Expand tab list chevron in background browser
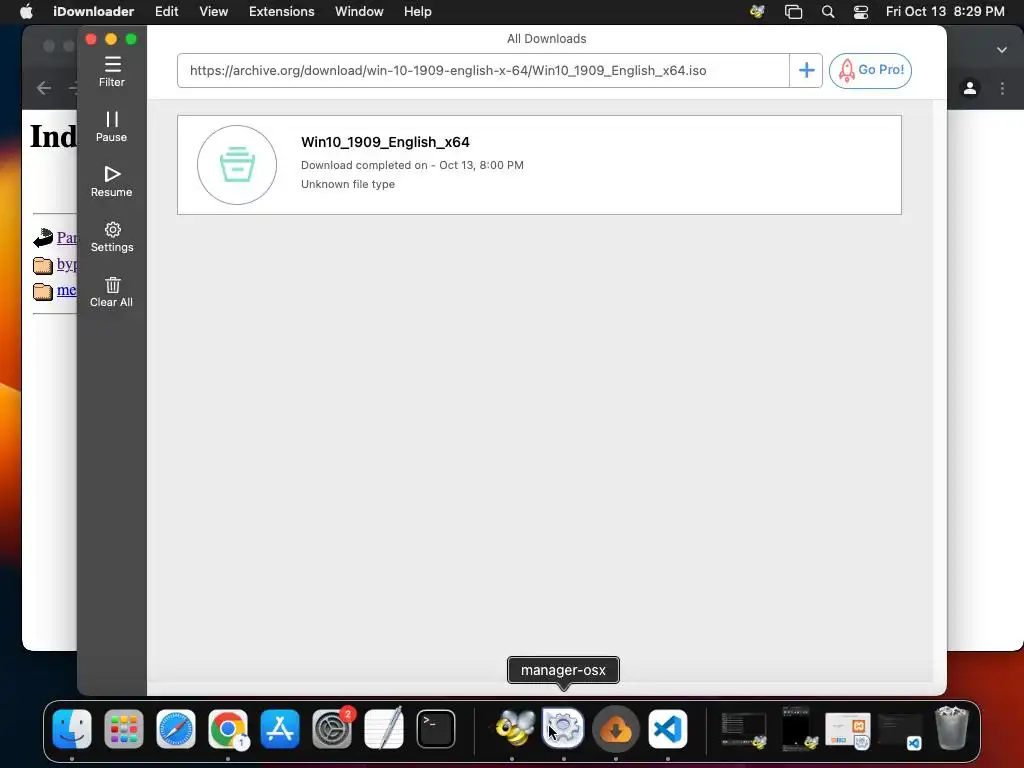This screenshot has width=1024, height=768. [1002, 50]
